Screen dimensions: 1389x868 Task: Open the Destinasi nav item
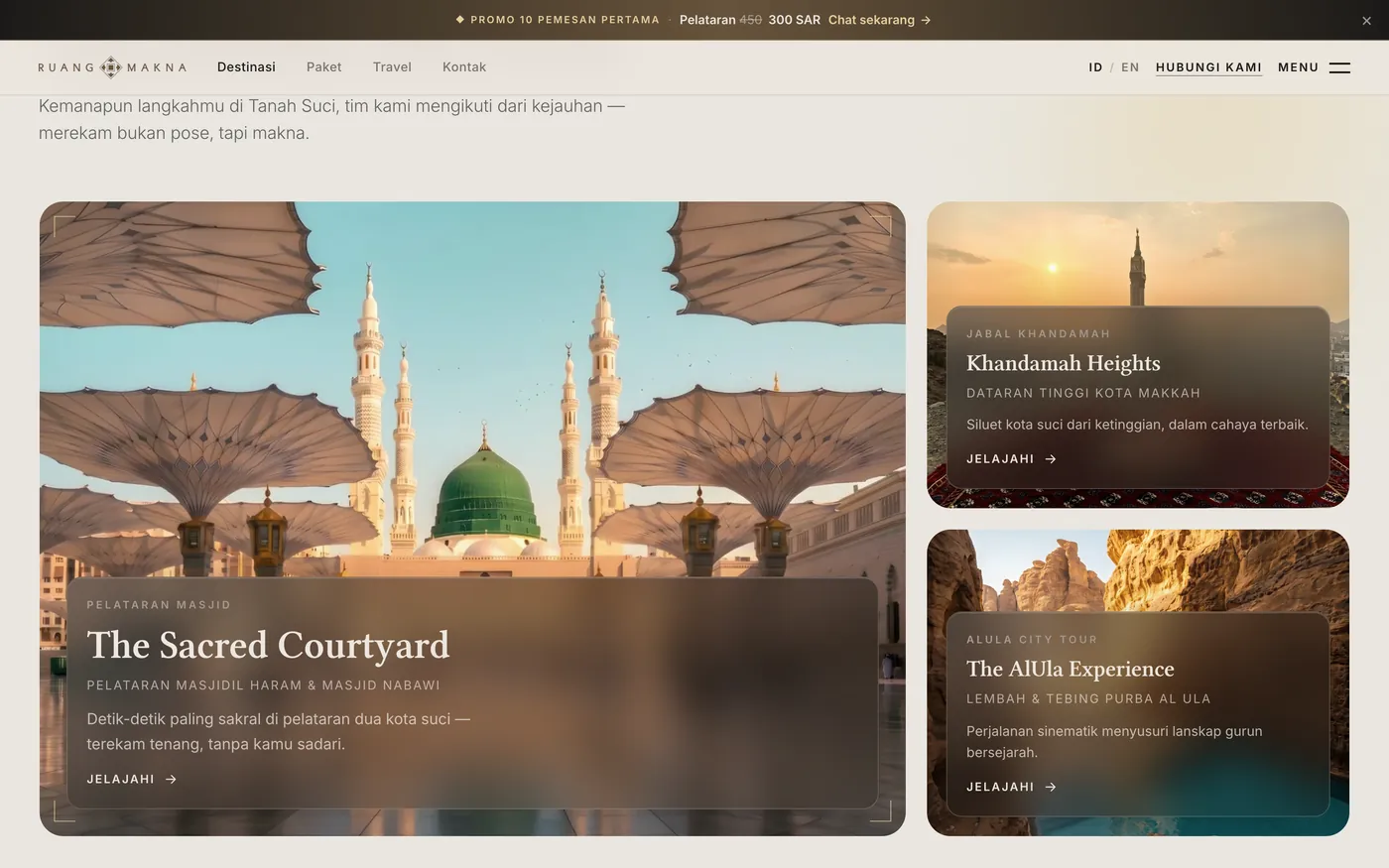pyautogui.click(x=246, y=67)
